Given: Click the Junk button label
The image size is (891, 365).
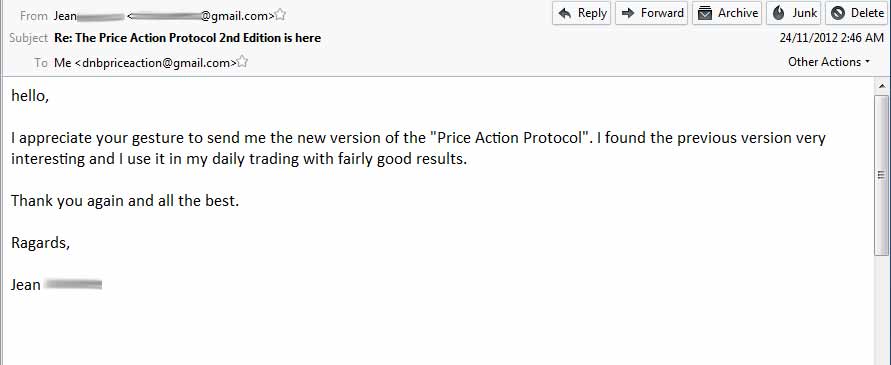Looking at the screenshot, I should (805, 13).
